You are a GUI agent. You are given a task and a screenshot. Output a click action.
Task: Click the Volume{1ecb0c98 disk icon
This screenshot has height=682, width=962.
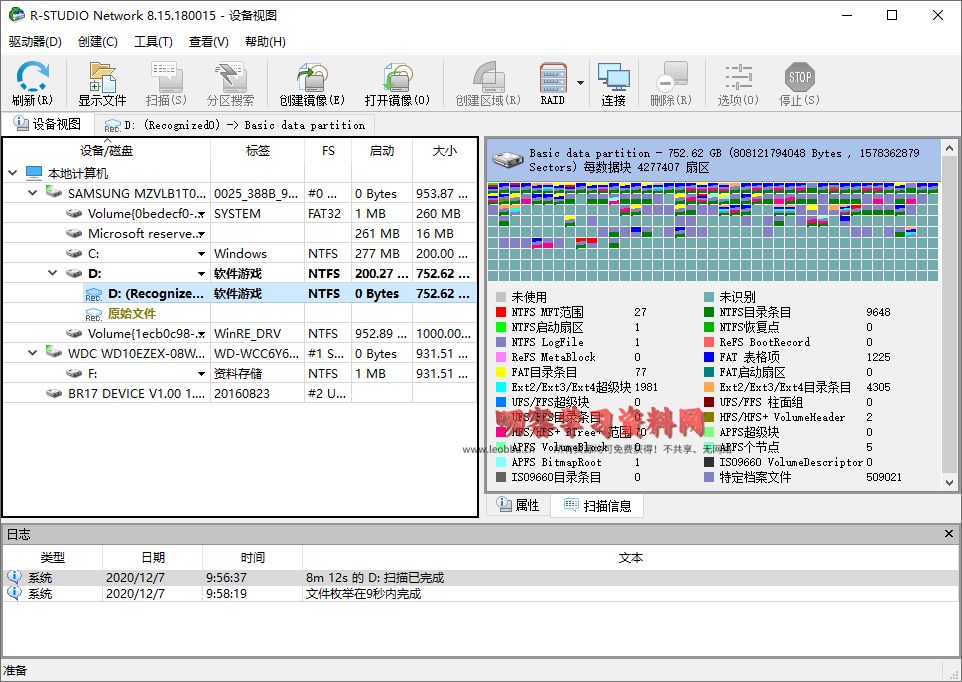pos(74,334)
